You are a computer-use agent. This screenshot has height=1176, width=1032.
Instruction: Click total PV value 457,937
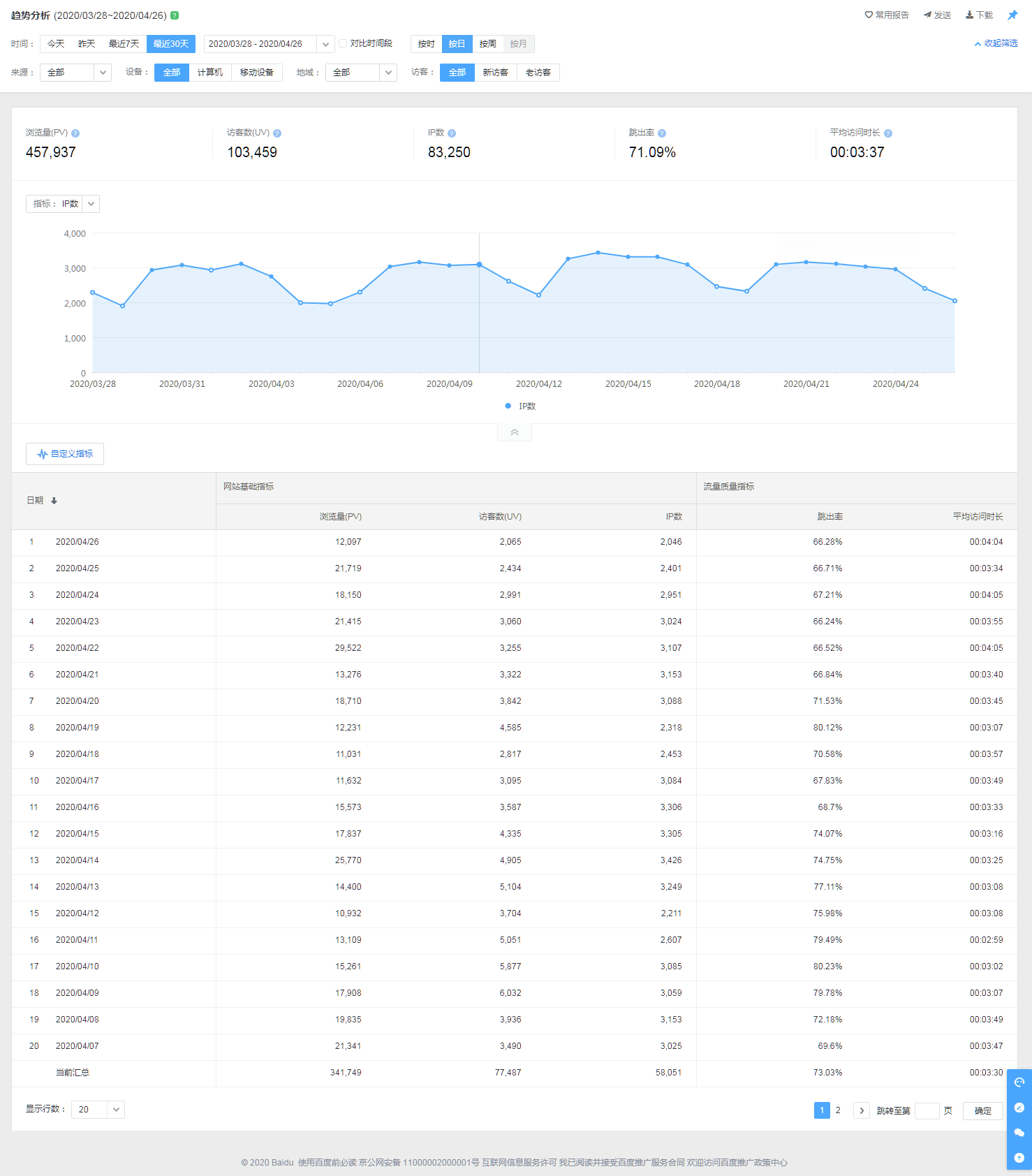[51, 152]
